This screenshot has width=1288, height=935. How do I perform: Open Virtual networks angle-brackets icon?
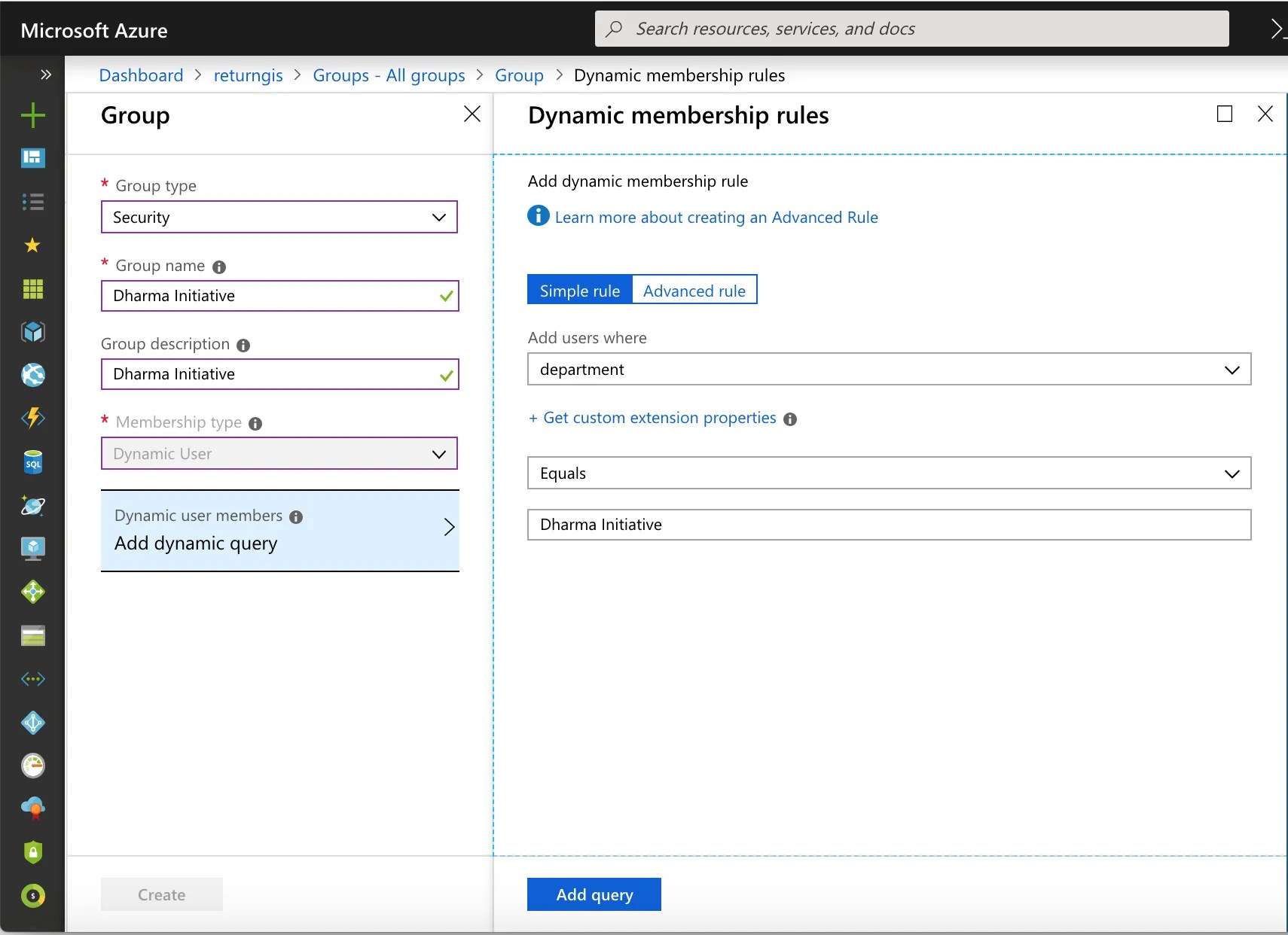33,679
